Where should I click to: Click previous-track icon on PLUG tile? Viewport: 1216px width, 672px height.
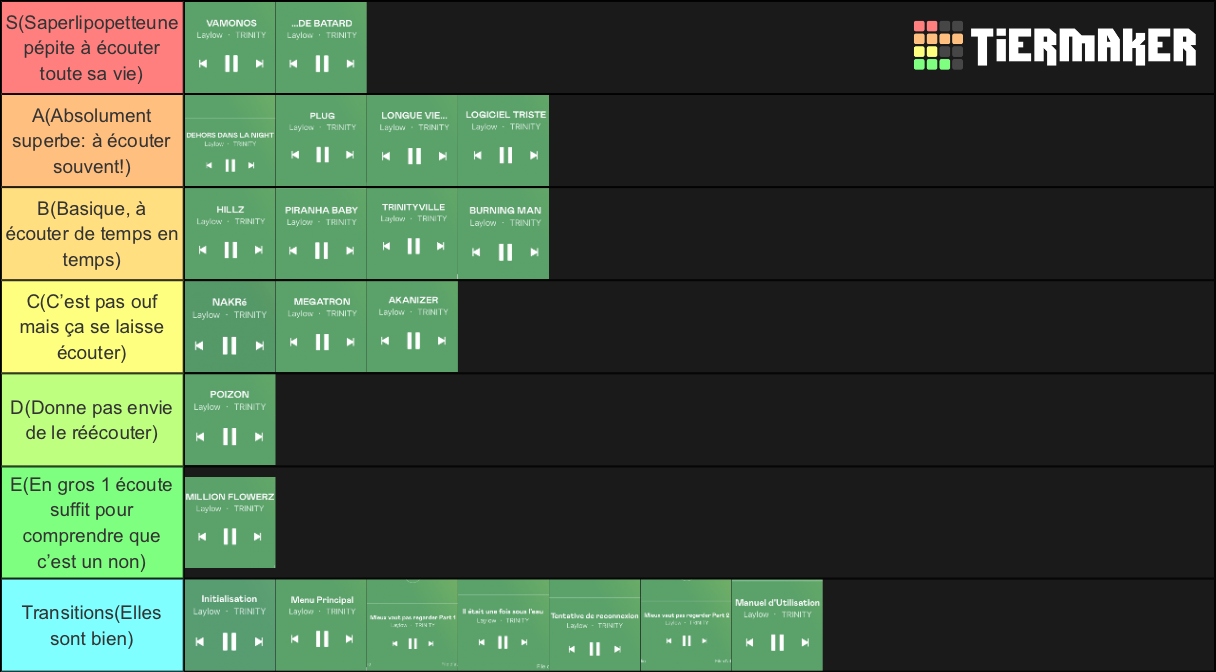click(x=294, y=155)
